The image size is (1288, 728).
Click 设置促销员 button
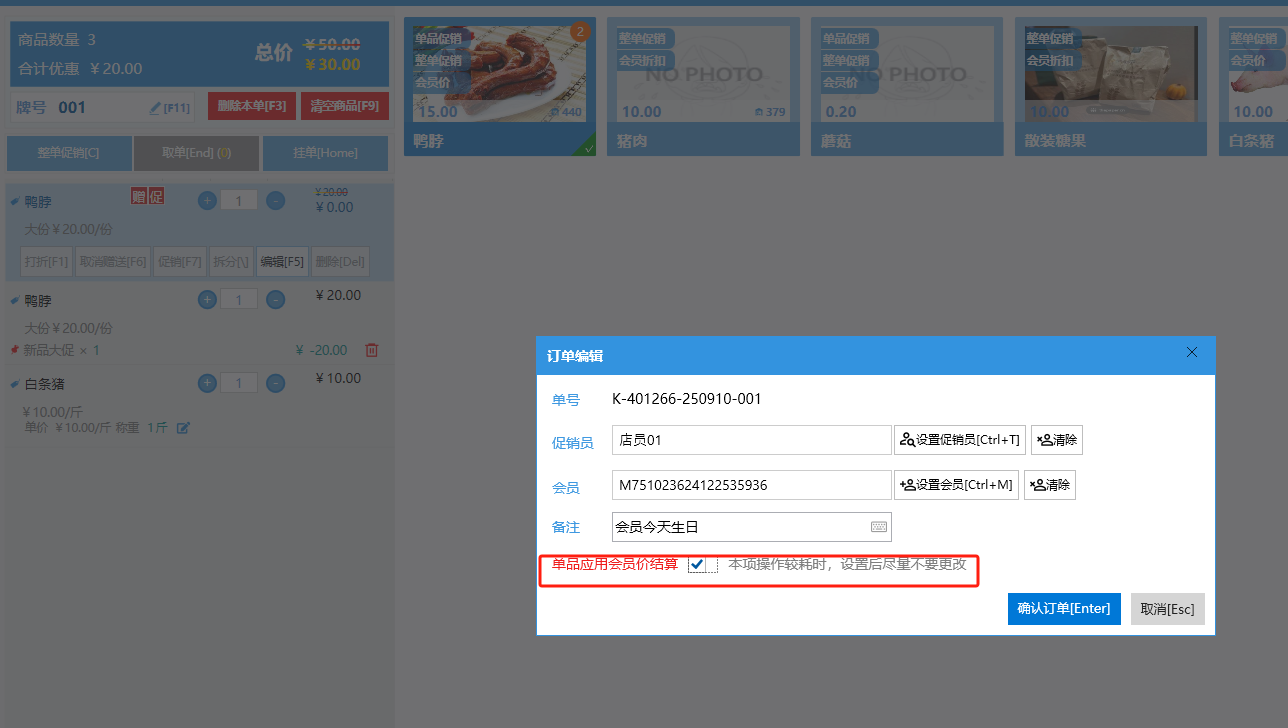(x=959, y=440)
